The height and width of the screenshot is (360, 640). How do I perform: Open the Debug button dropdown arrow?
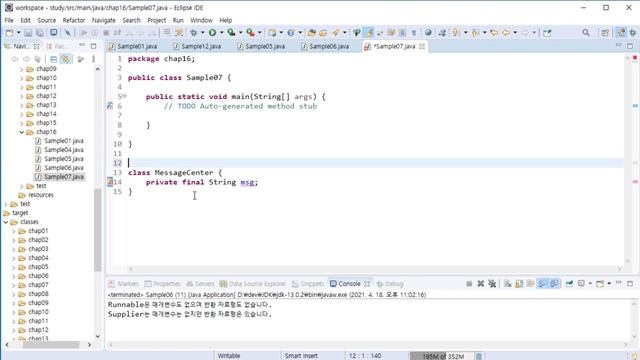click(x=202, y=33)
